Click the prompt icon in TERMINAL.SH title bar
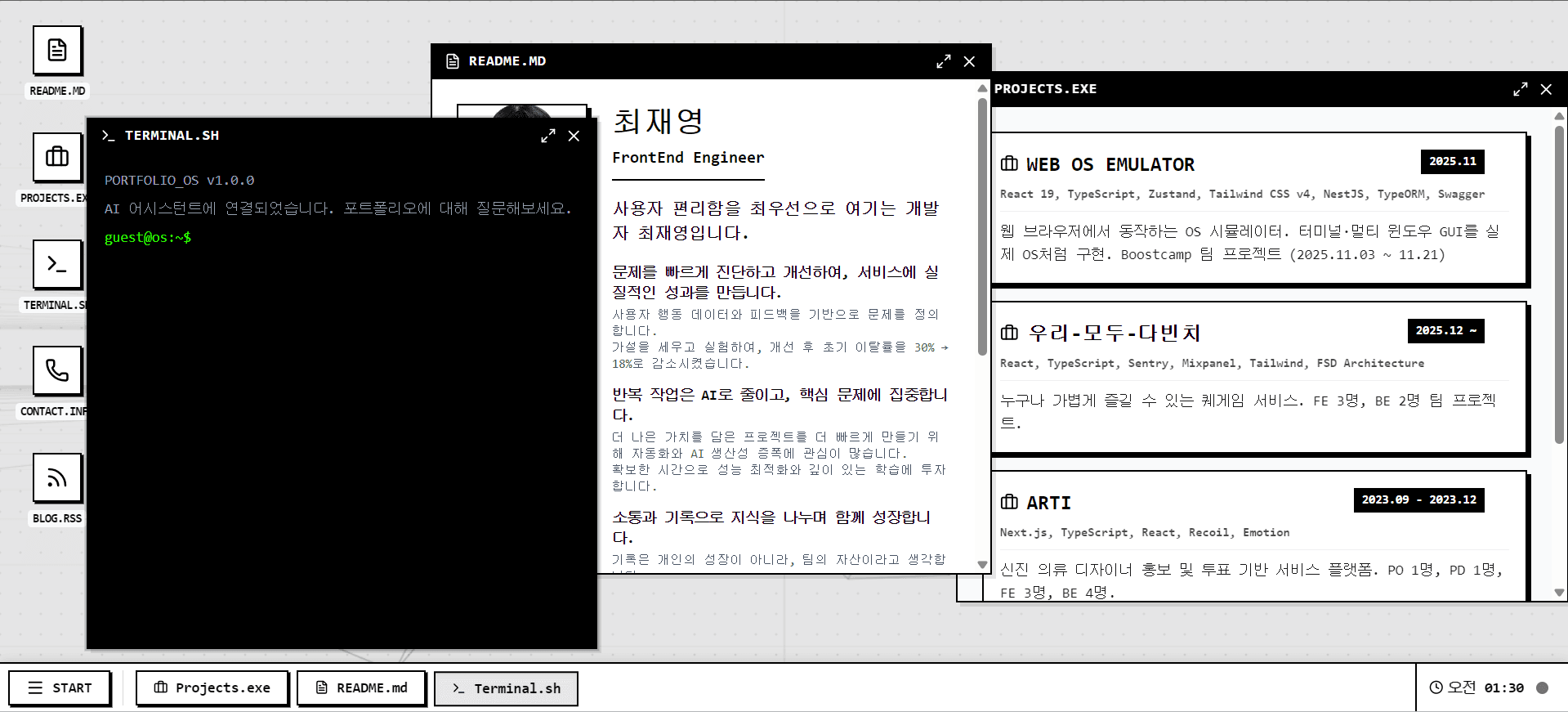The width and height of the screenshot is (1568, 712). pyautogui.click(x=108, y=136)
